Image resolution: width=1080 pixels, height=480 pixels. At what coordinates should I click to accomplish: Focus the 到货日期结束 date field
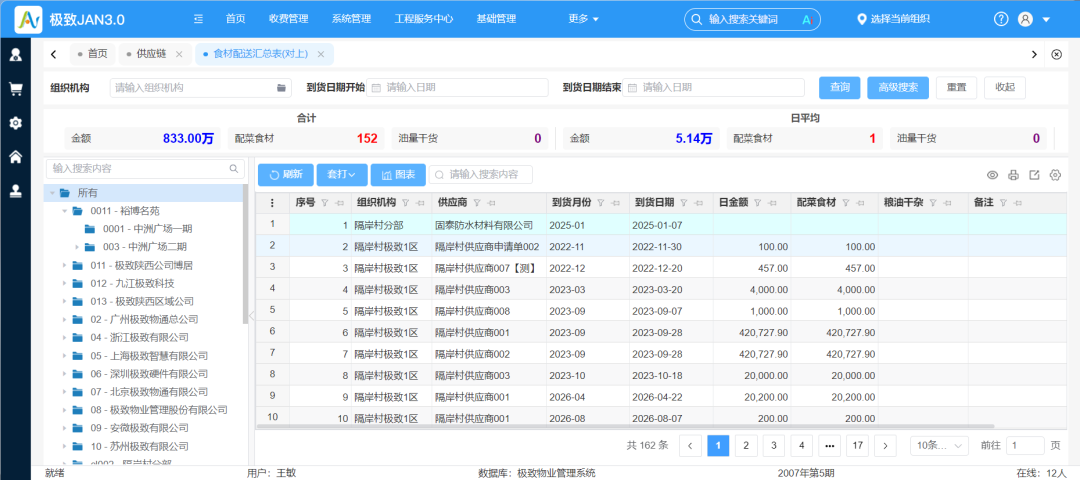tap(714, 87)
